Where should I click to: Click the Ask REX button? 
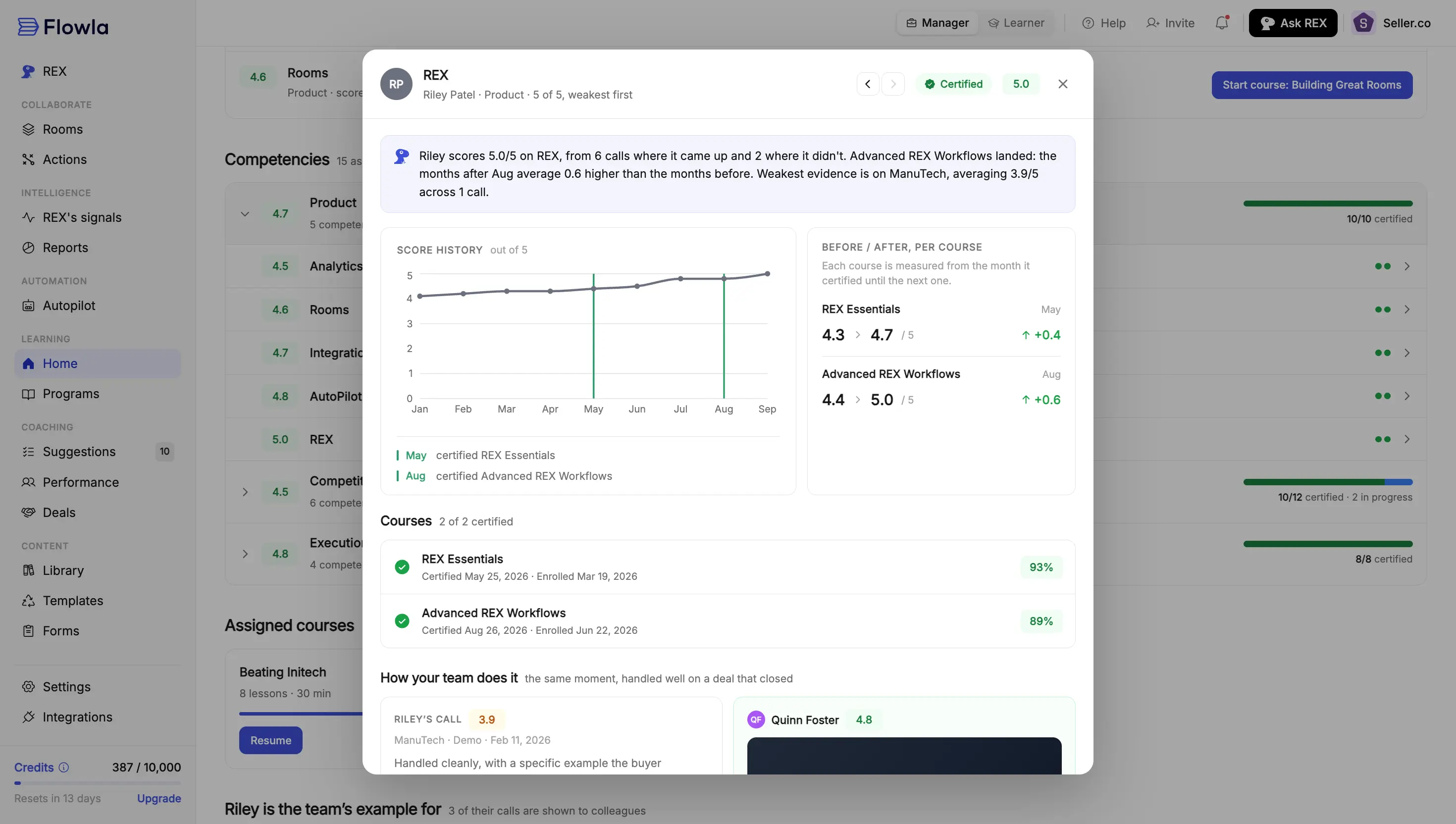click(x=1293, y=23)
